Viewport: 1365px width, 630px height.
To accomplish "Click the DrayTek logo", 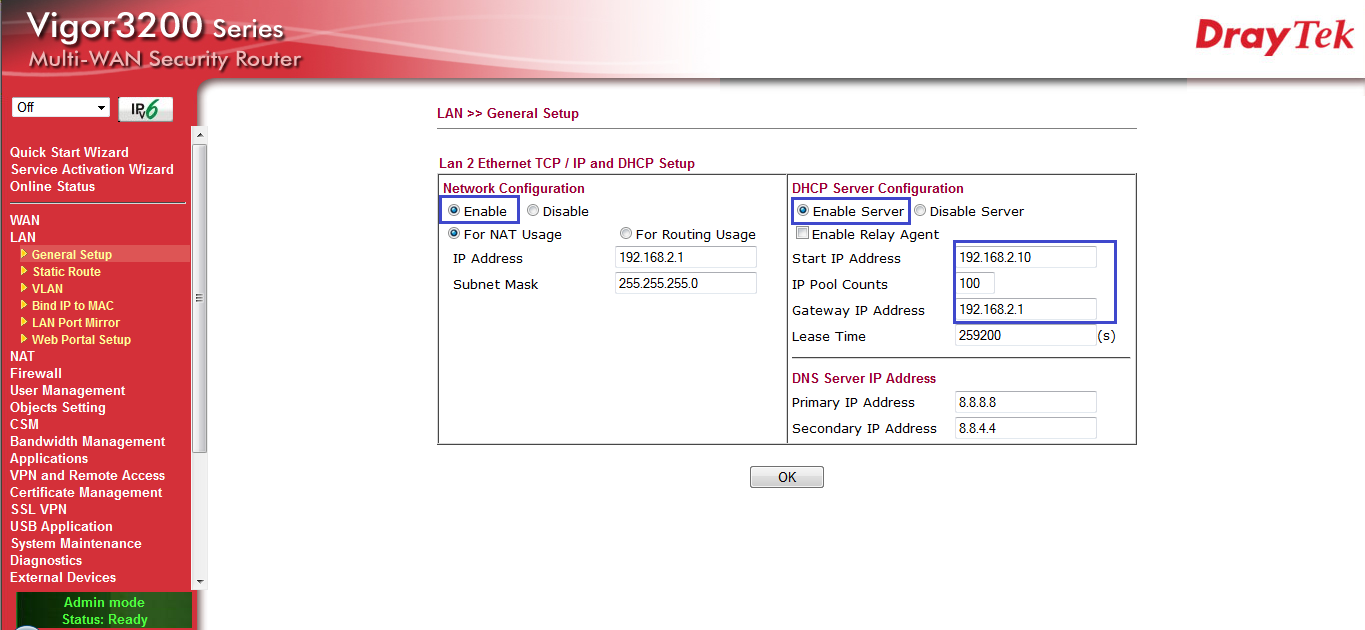I will [1274, 37].
